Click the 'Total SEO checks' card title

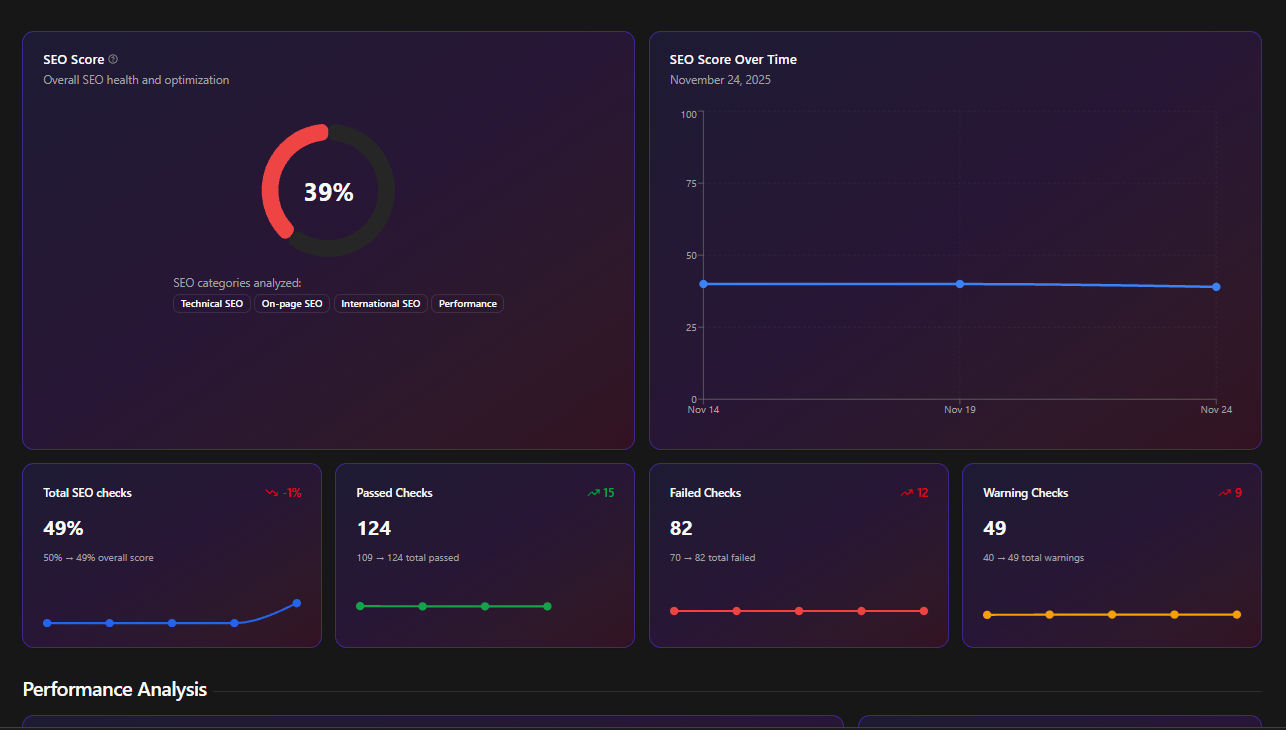88,493
